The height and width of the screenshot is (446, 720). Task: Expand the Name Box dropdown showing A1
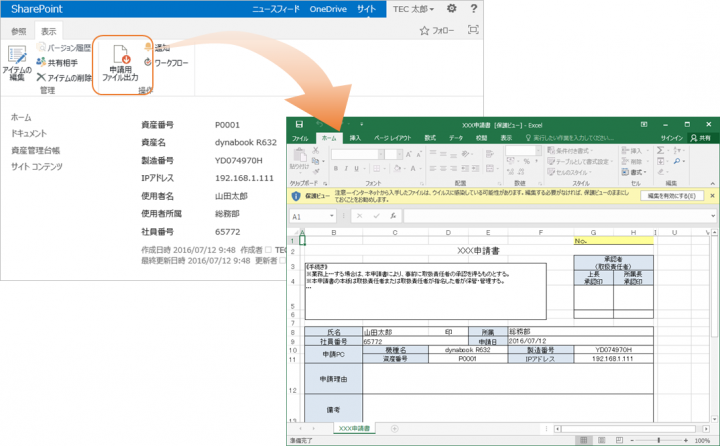(x=332, y=216)
